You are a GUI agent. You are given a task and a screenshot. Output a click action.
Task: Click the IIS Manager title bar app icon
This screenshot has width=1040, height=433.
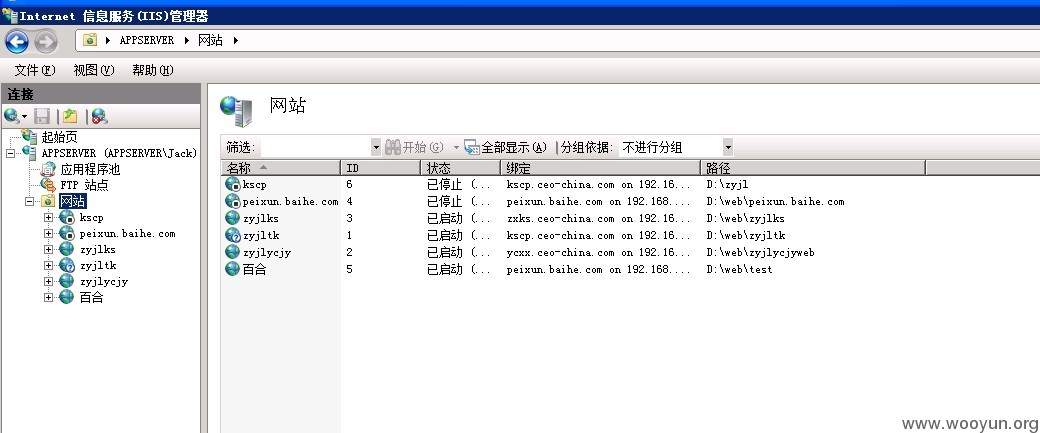[x=9, y=15]
